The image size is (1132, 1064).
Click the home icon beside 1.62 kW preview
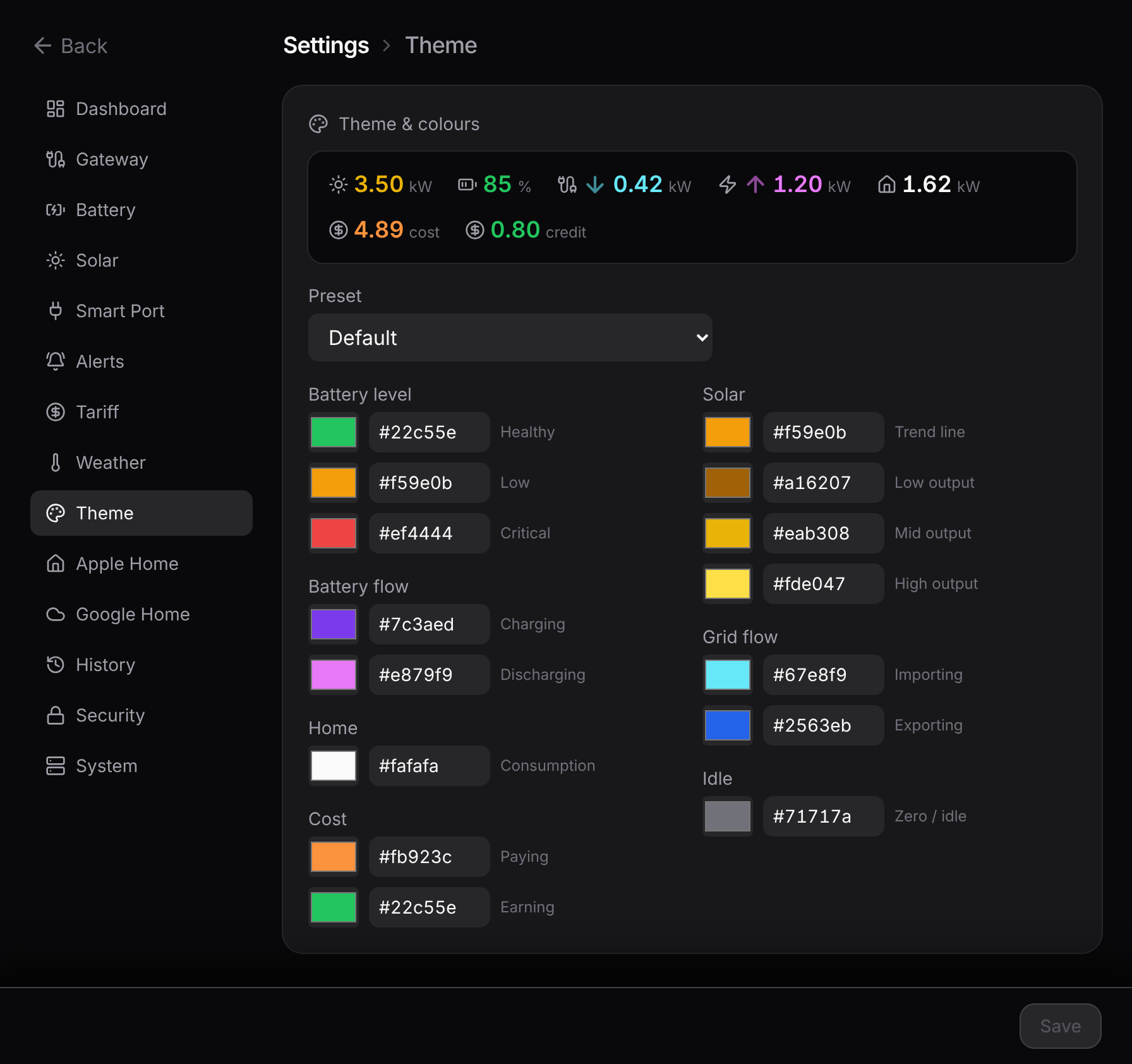pyautogui.click(x=887, y=184)
